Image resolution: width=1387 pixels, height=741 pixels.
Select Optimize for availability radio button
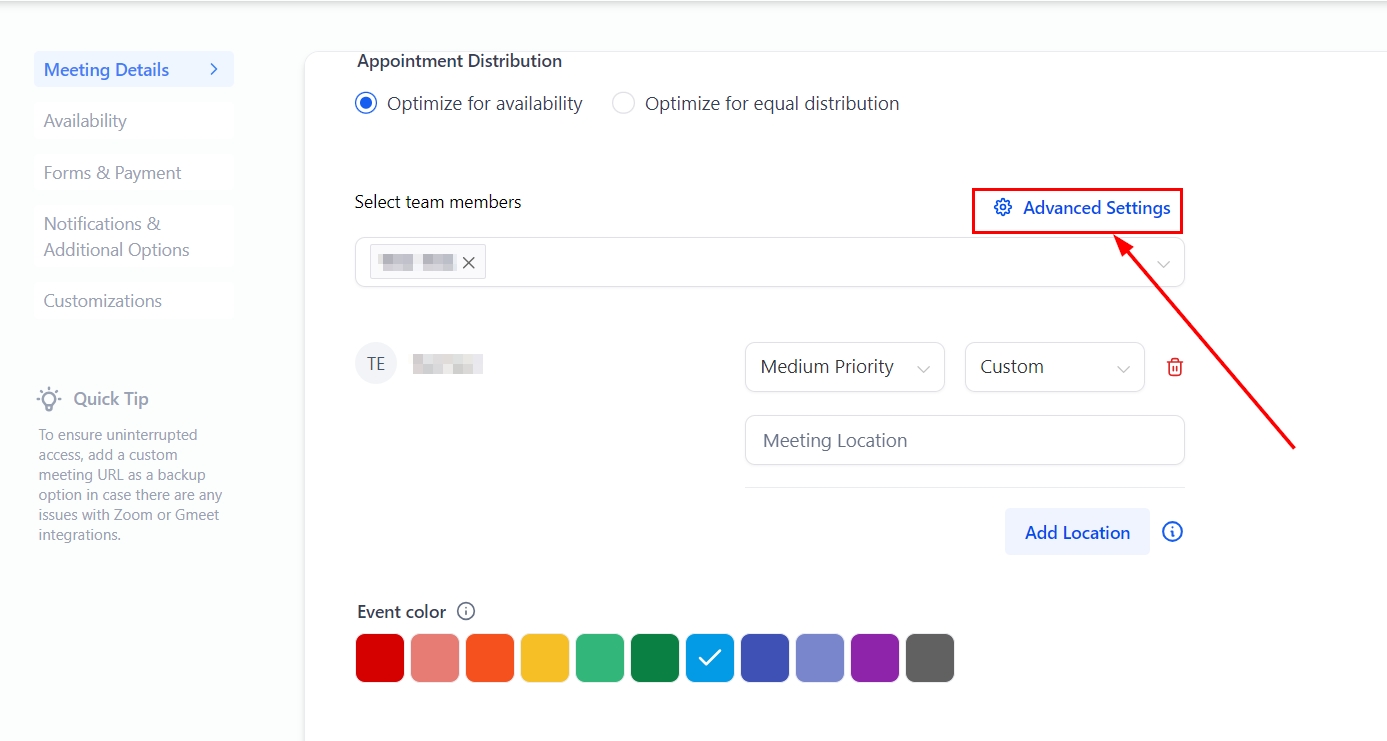point(367,103)
